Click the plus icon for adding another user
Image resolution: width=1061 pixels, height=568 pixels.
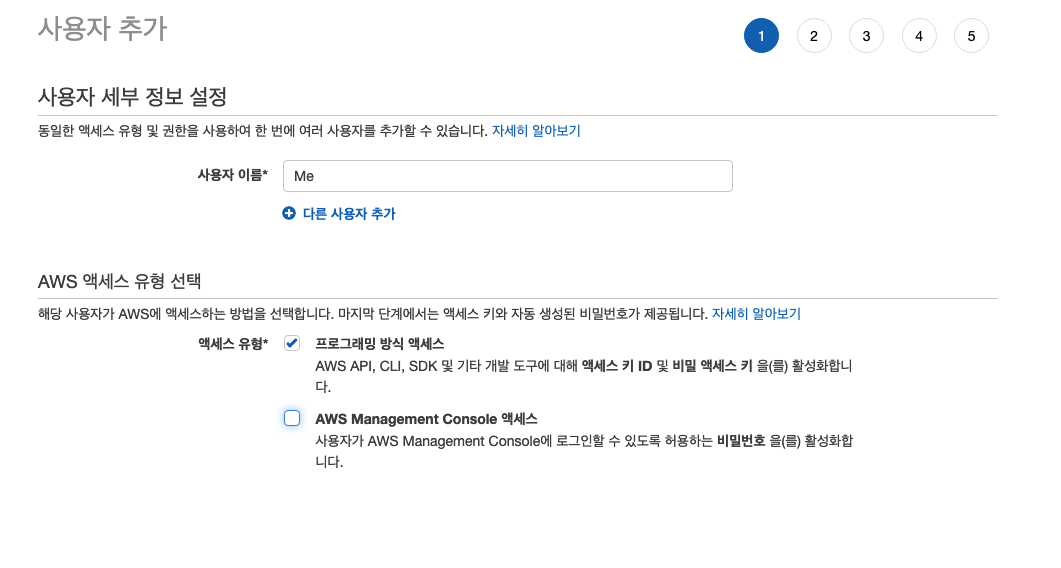tap(289, 213)
